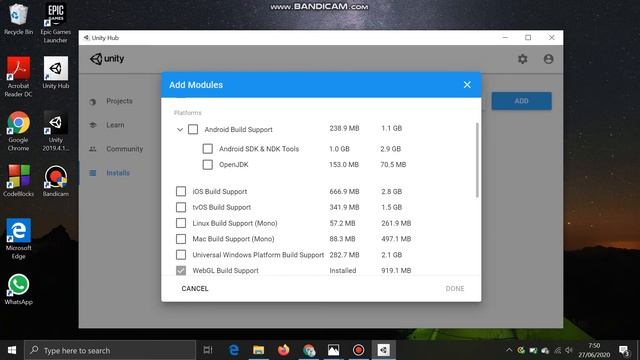
Task: Open Task View in taskbar
Action: coord(208,350)
